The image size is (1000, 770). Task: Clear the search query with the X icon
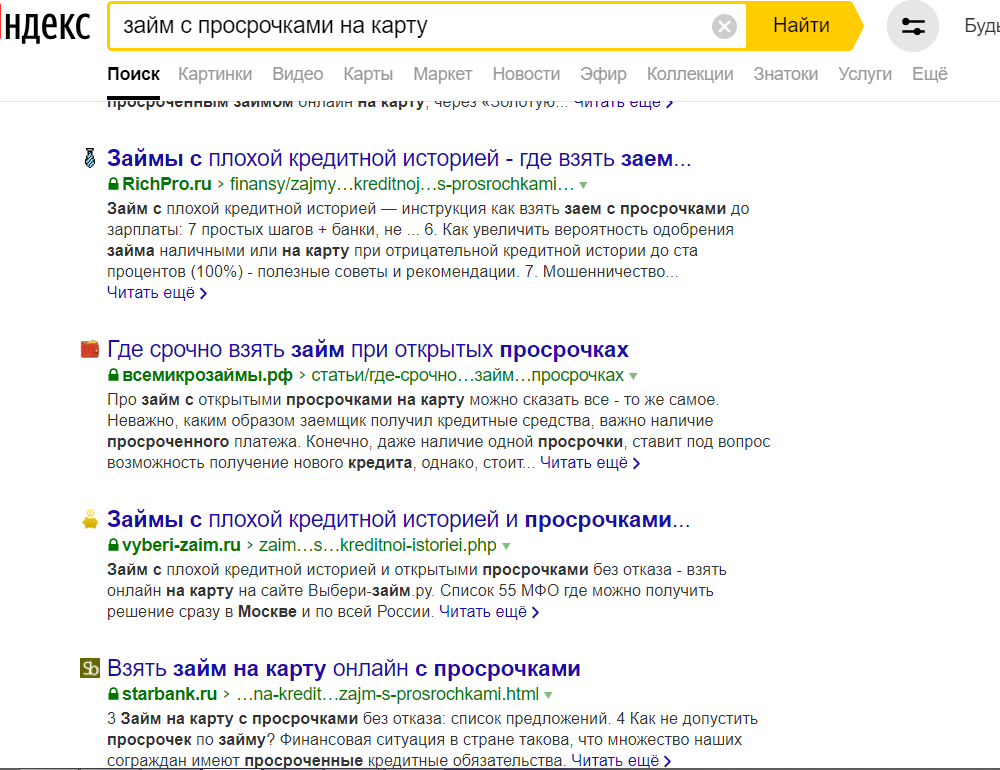pyautogui.click(x=724, y=27)
